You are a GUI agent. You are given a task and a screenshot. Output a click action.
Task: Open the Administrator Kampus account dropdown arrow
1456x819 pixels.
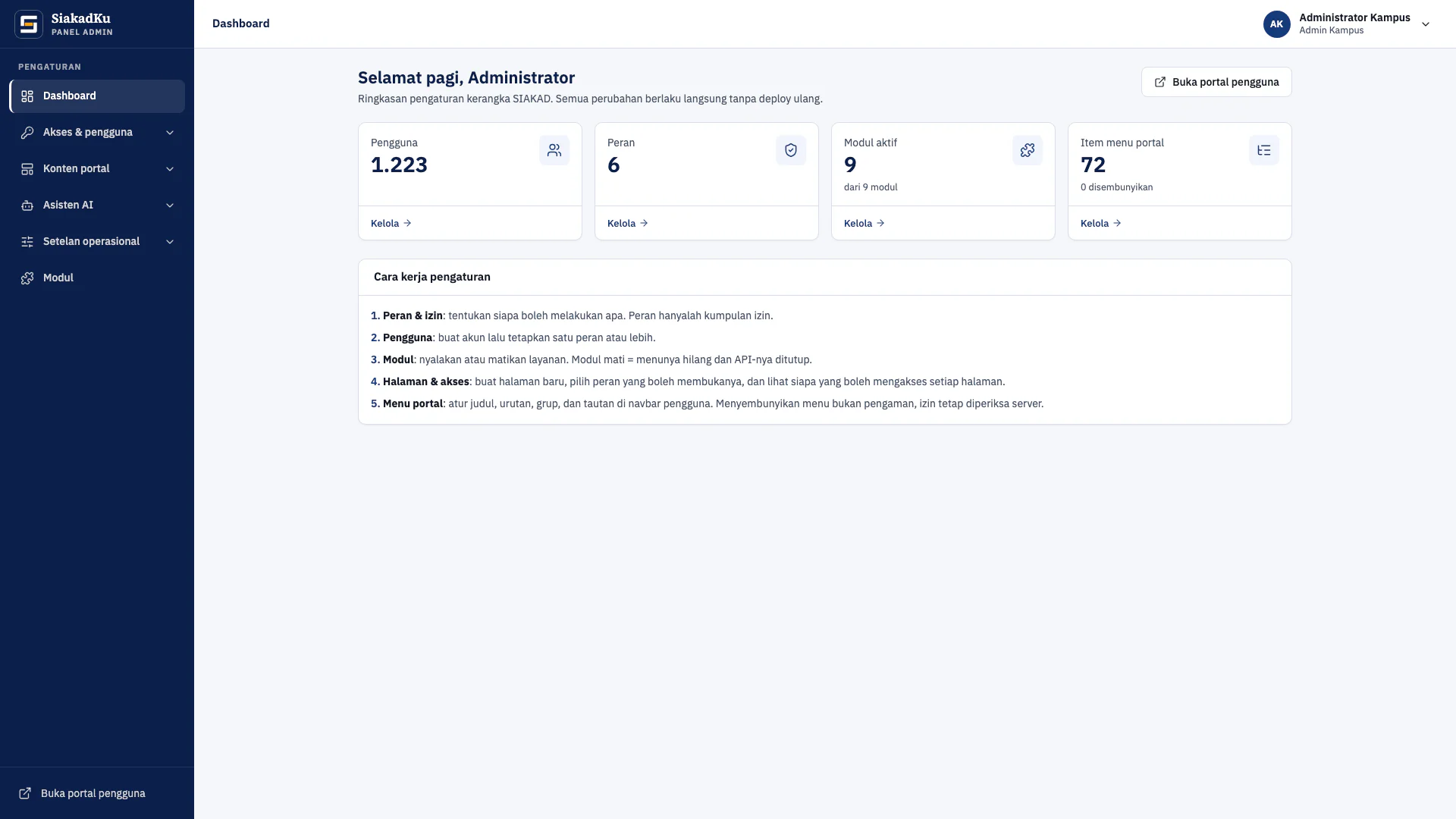1426,24
